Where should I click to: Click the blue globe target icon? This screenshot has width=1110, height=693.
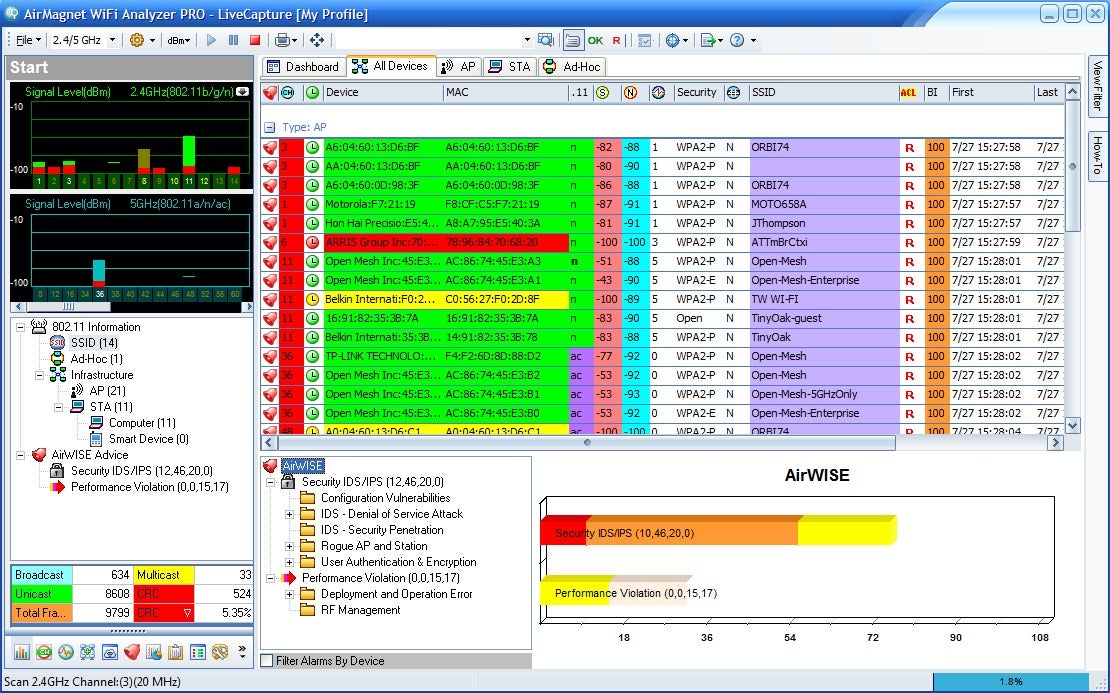point(673,40)
